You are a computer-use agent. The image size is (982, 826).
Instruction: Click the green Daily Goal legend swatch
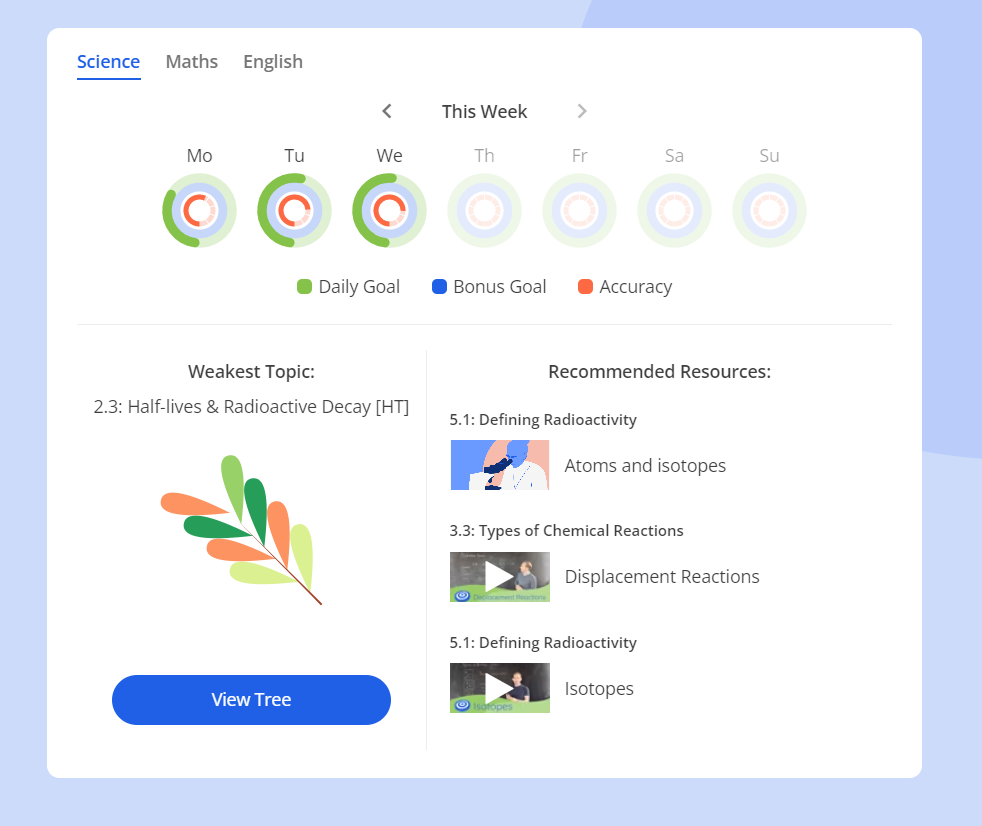(x=304, y=287)
